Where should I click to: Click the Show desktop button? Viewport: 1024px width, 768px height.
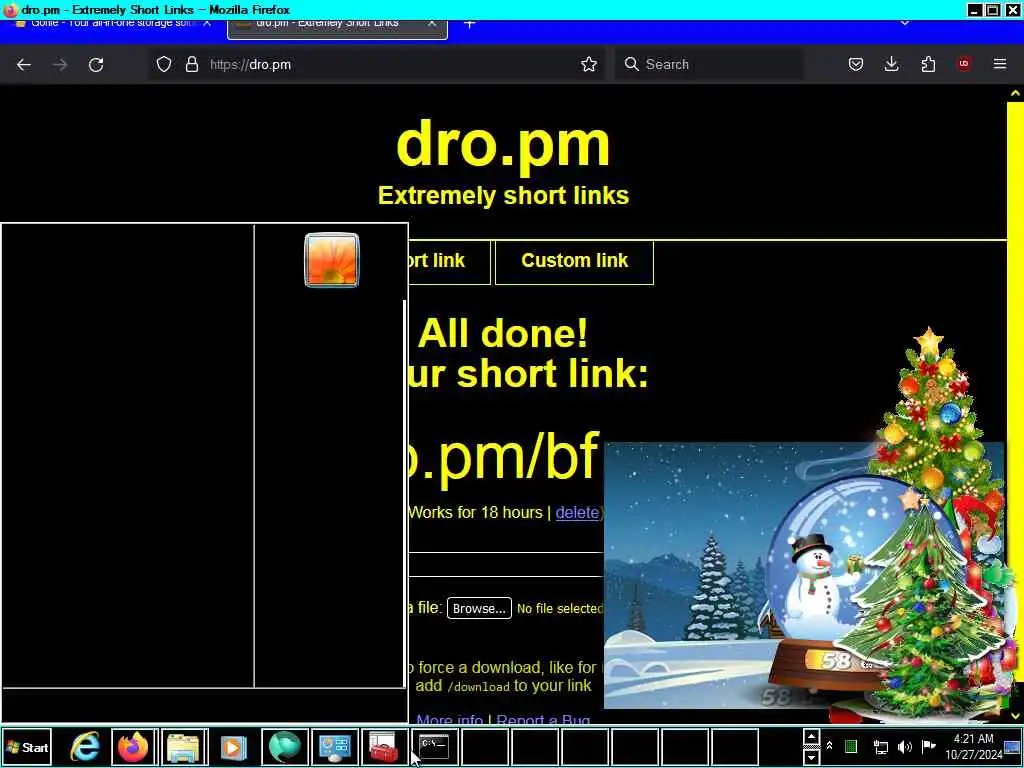[1013, 747]
